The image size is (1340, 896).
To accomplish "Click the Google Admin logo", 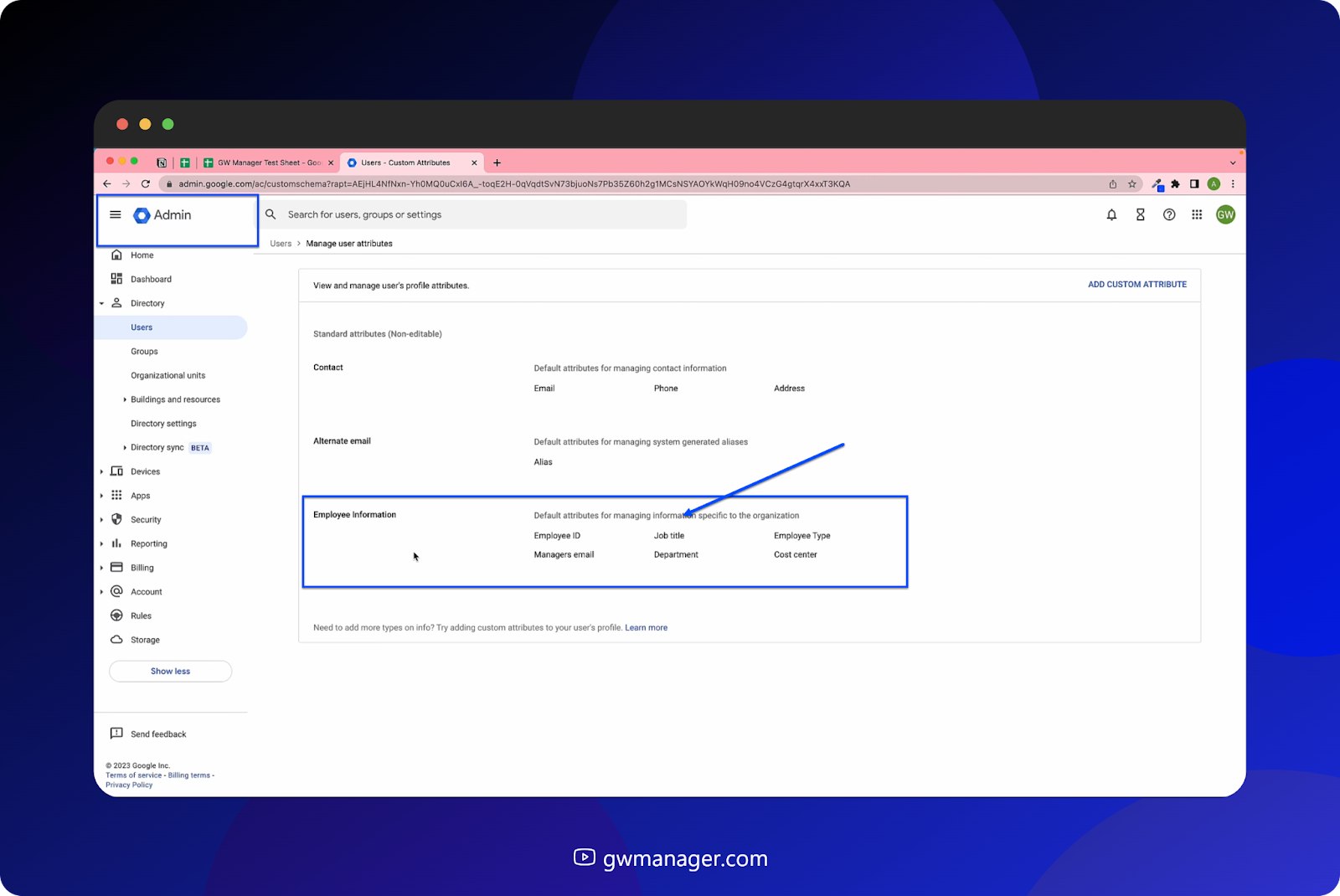I will tap(162, 215).
